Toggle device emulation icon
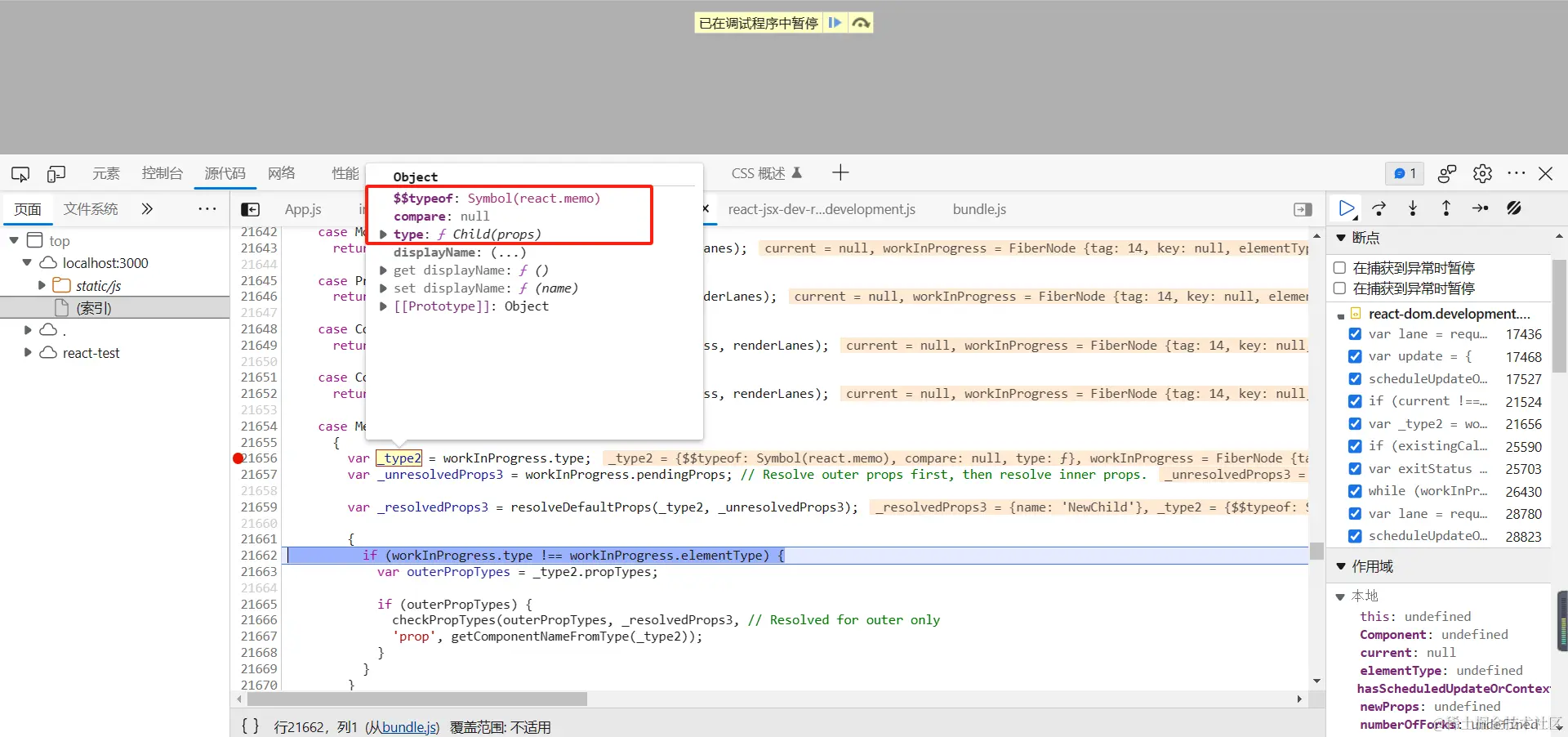Viewport: 1568px width, 737px height. [56, 173]
